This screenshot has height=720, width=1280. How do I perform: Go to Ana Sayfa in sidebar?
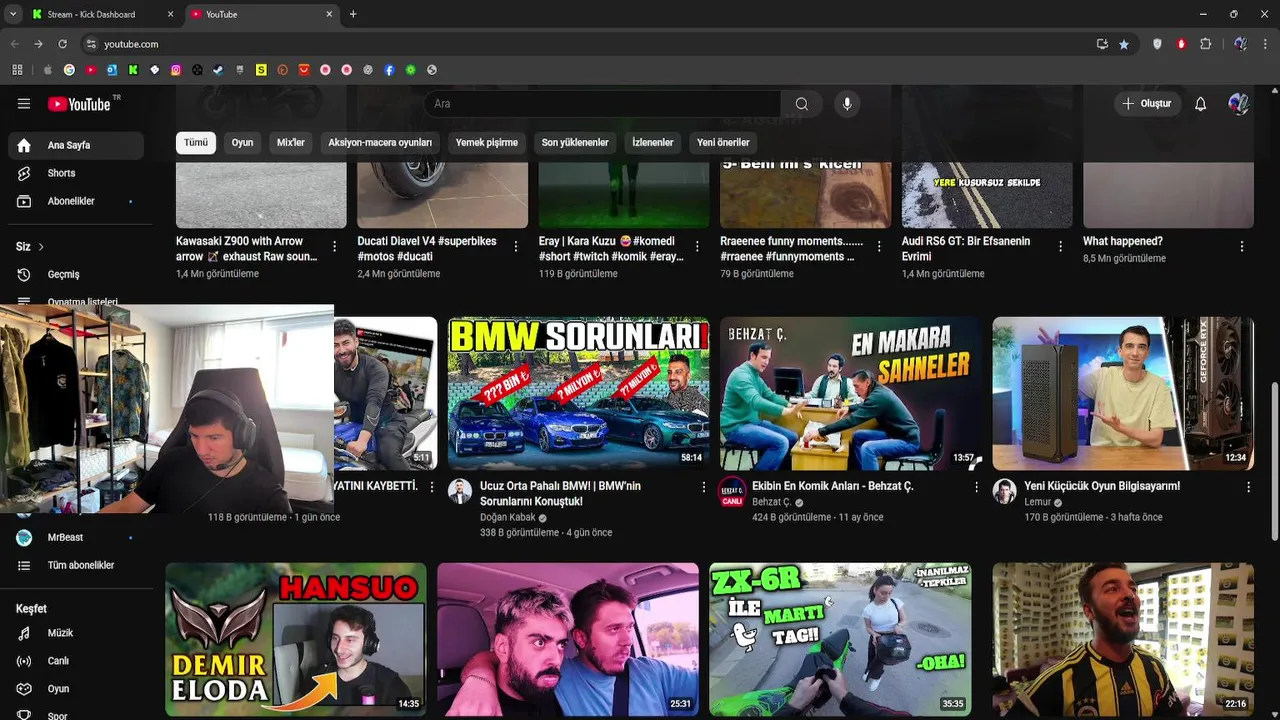pyautogui.click(x=76, y=145)
